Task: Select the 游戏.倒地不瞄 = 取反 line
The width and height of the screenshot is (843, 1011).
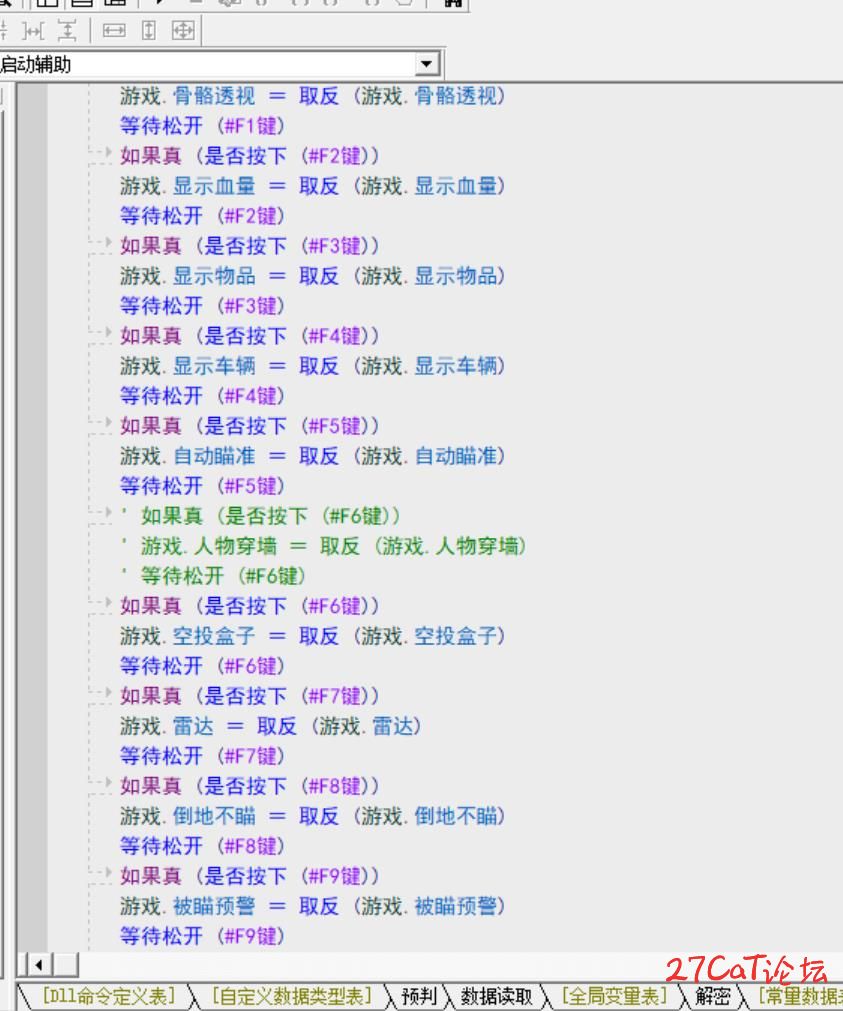Action: point(312,816)
